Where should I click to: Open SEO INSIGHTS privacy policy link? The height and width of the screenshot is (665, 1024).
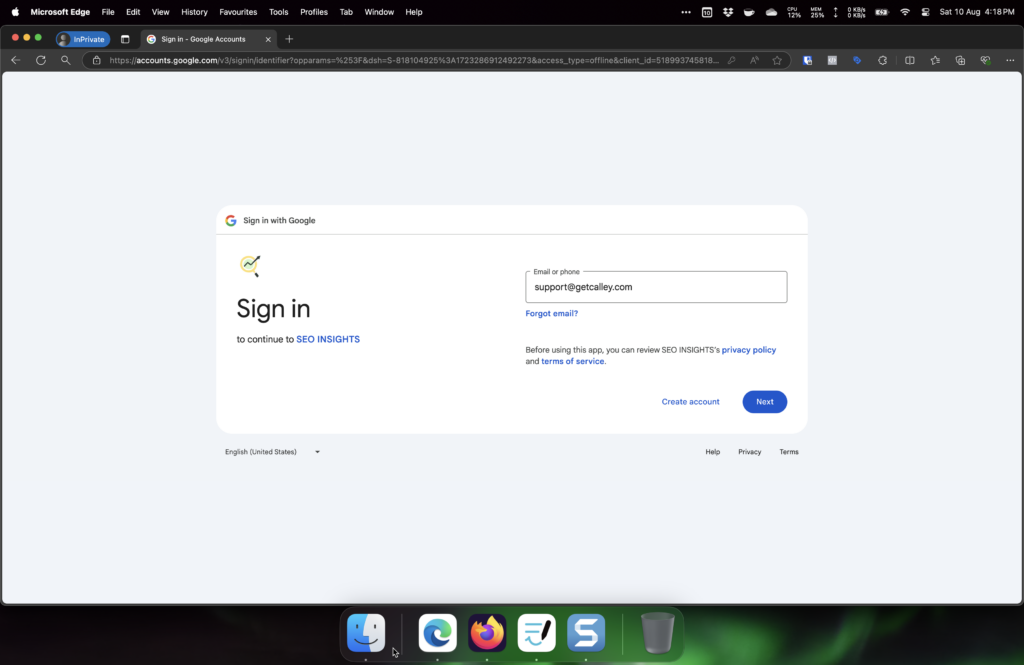[x=748, y=350]
